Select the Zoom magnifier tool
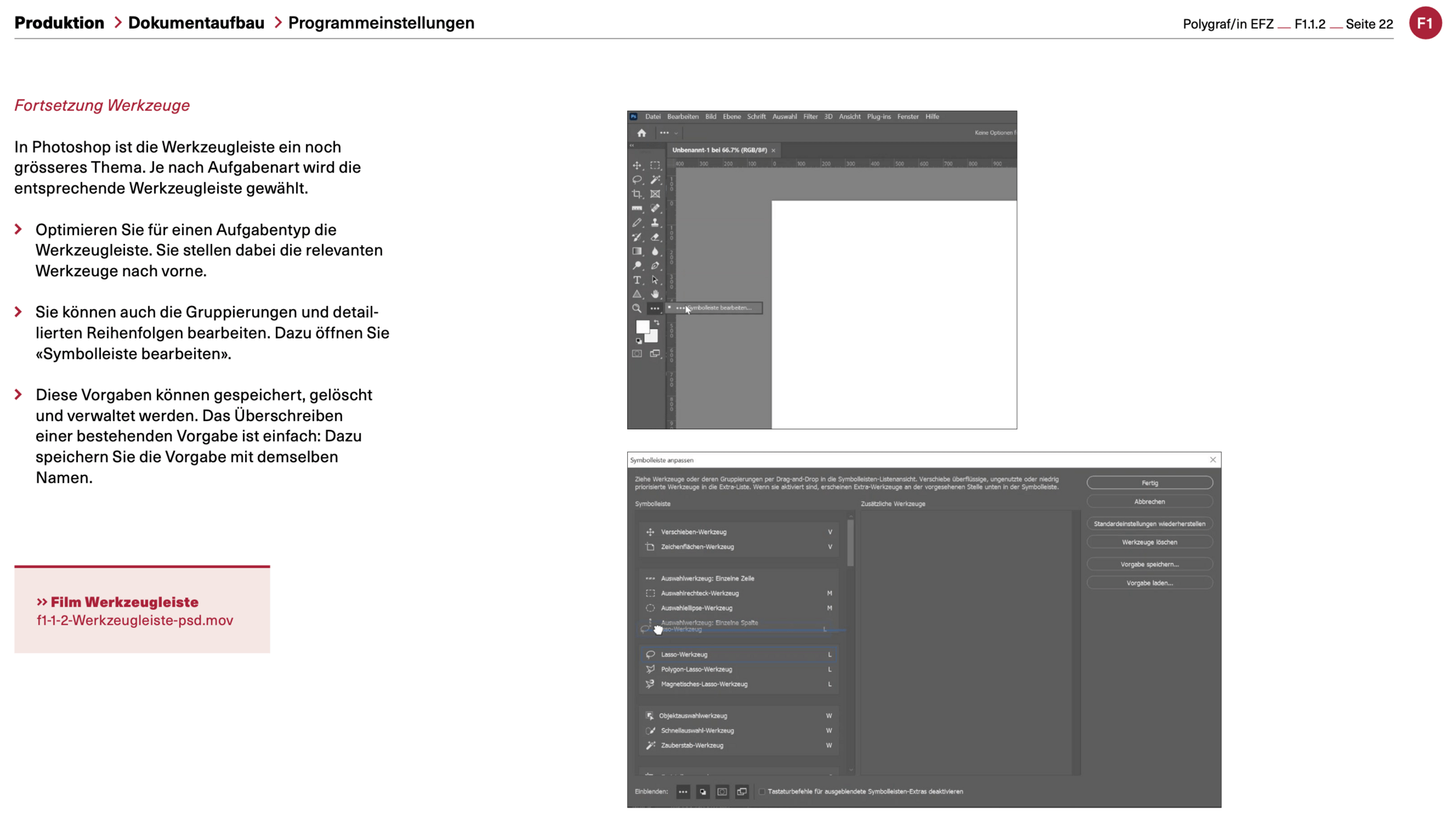Screen dimensions: 1453x840 click(637, 309)
